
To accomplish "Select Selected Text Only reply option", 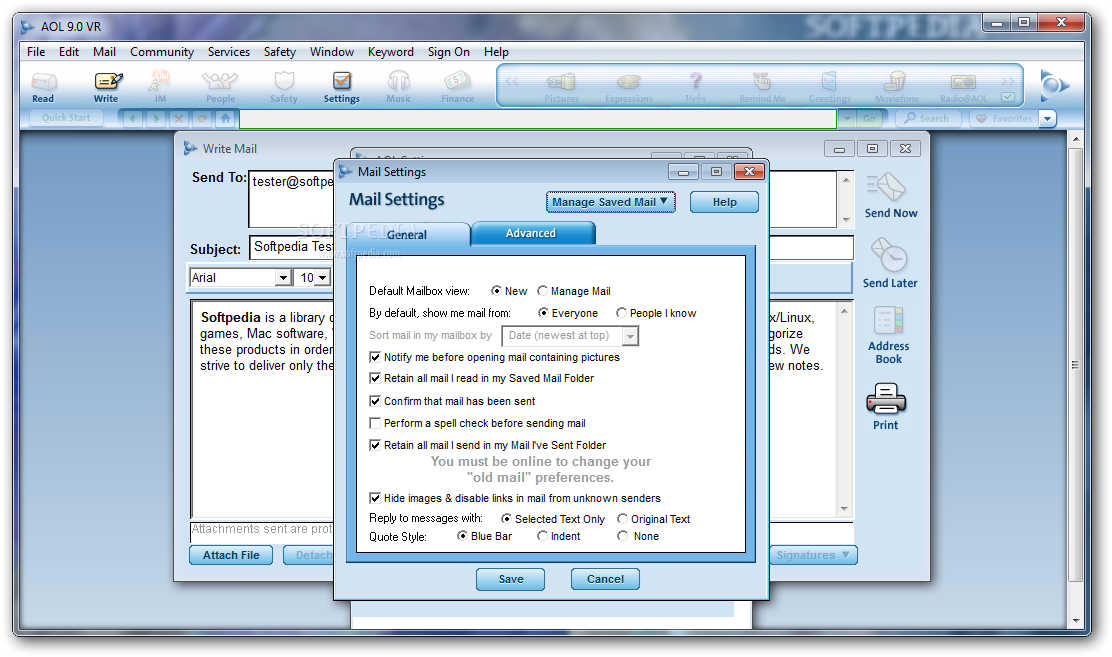I will [506, 519].
